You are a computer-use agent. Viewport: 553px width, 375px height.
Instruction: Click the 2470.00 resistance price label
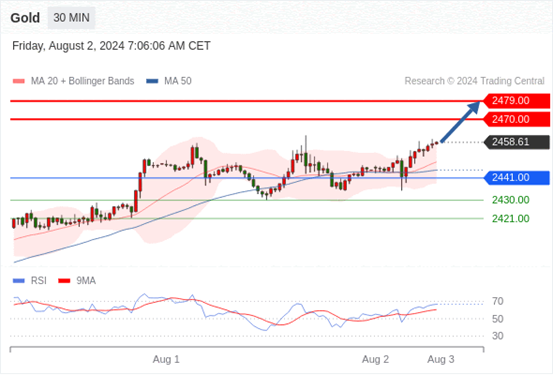516,119
